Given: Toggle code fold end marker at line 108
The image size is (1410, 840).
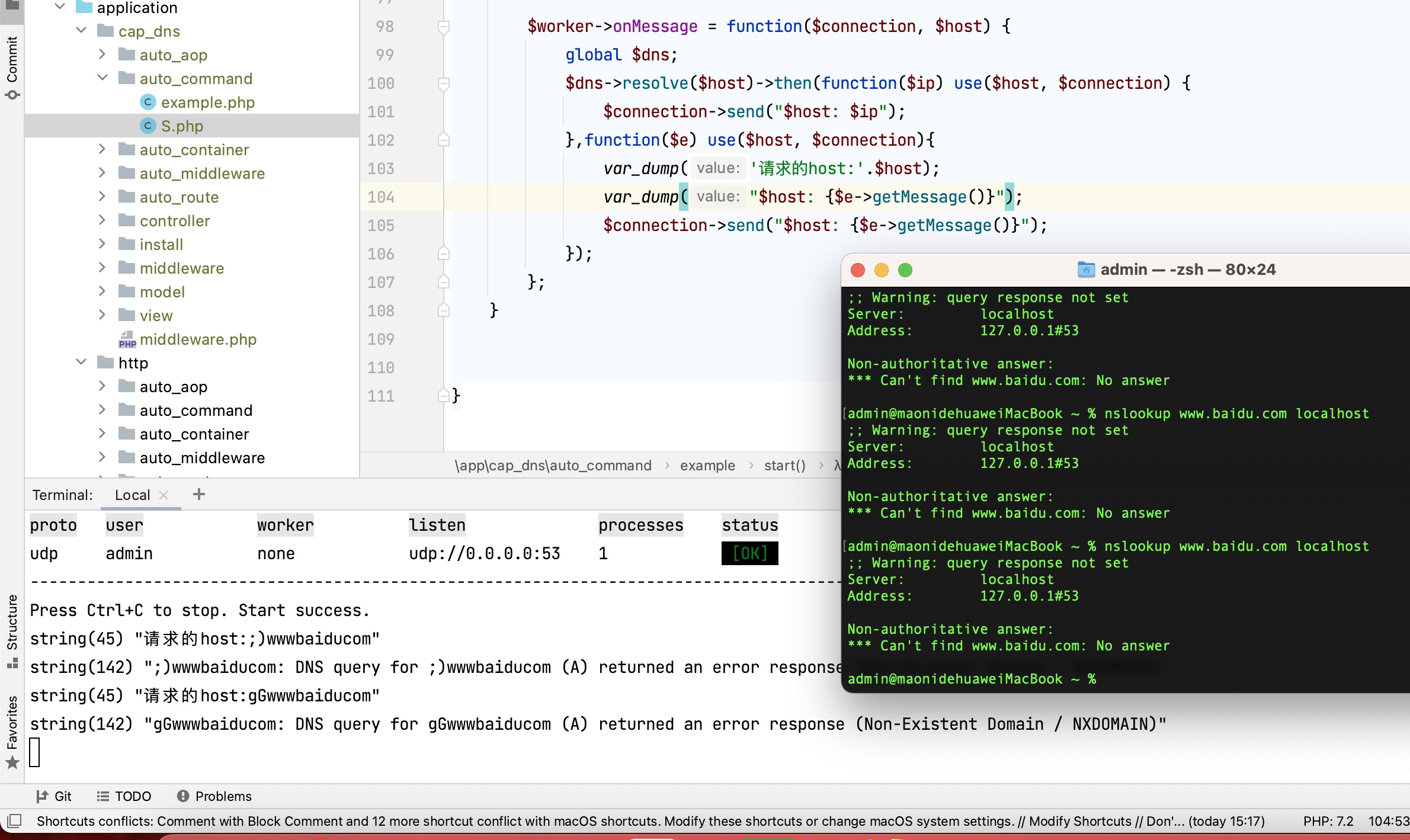Looking at the screenshot, I should tap(443, 311).
